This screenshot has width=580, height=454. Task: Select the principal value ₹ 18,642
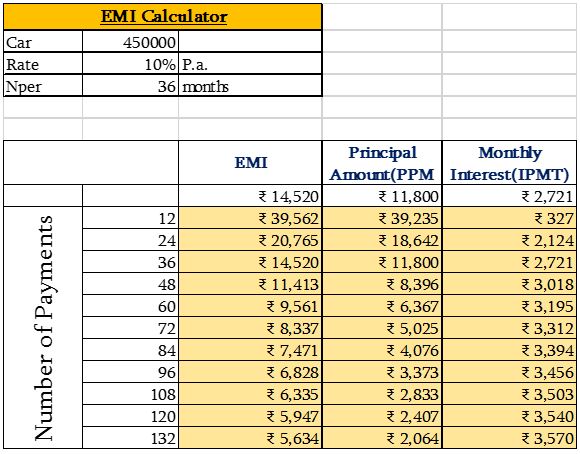(382, 240)
